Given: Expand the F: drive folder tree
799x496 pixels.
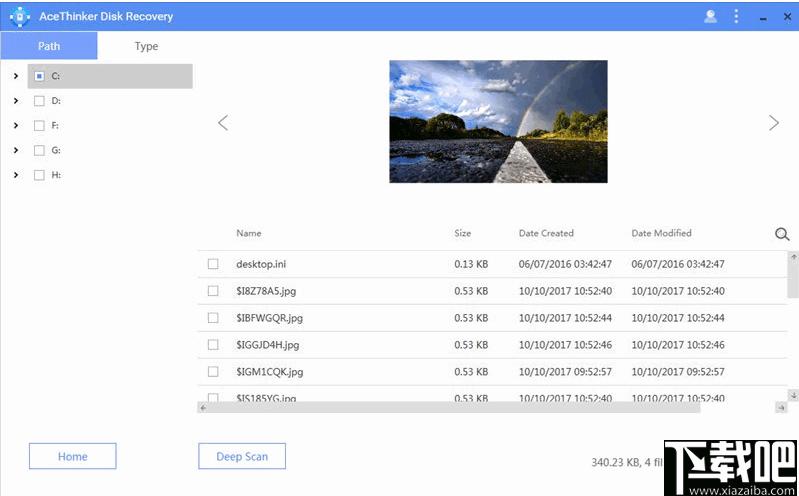Looking at the screenshot, I should pyautogui.click(x=16, y=126).
